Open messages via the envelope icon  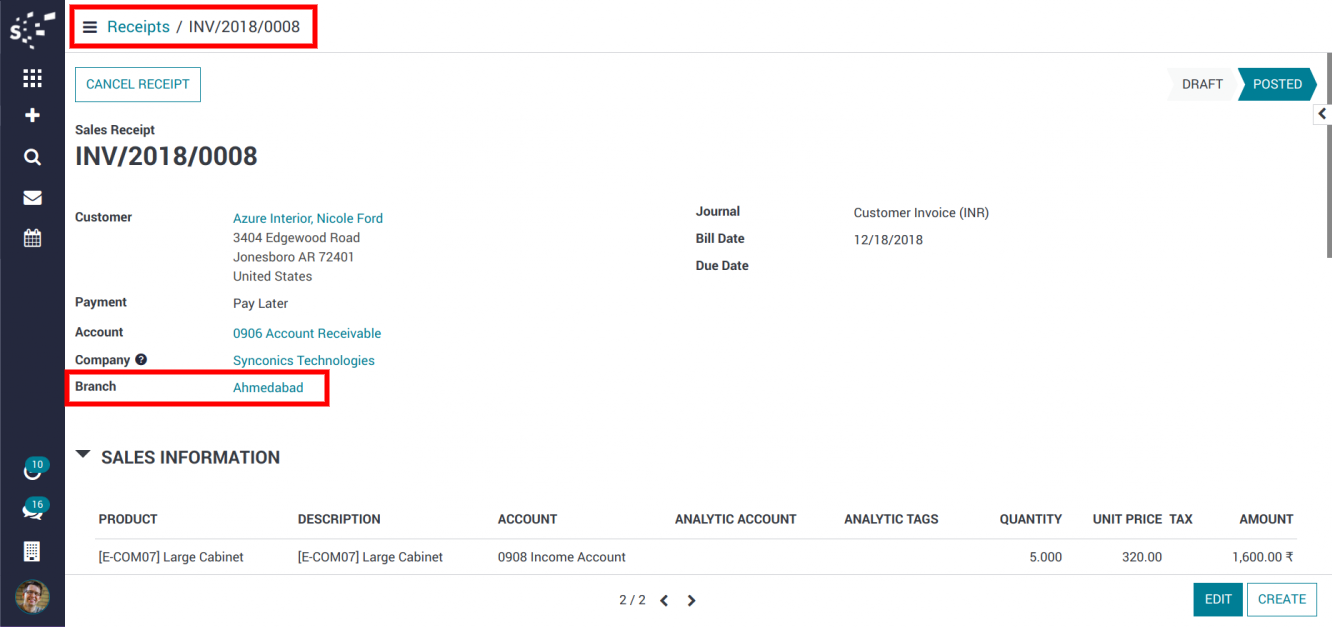pos(32,198)
